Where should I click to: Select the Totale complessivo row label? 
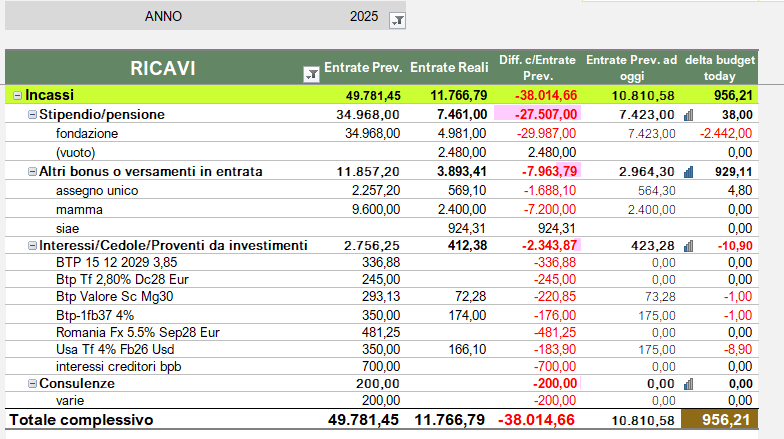click(82, 421)
